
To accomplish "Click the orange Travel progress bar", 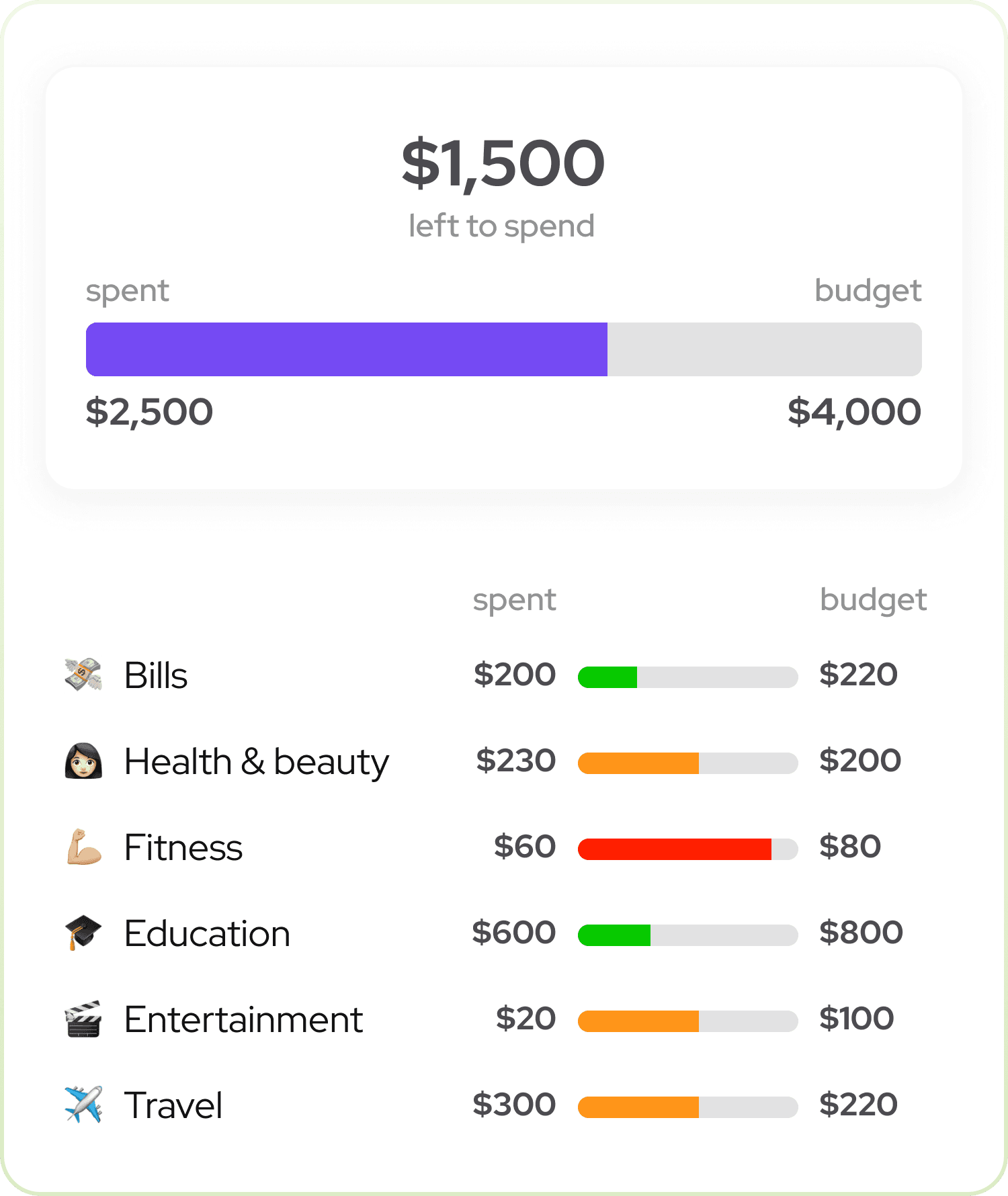I will 688,1107.
